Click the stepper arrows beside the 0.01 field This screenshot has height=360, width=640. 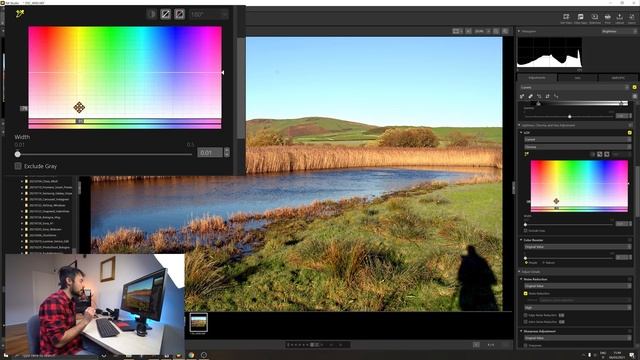click(227, 153)
